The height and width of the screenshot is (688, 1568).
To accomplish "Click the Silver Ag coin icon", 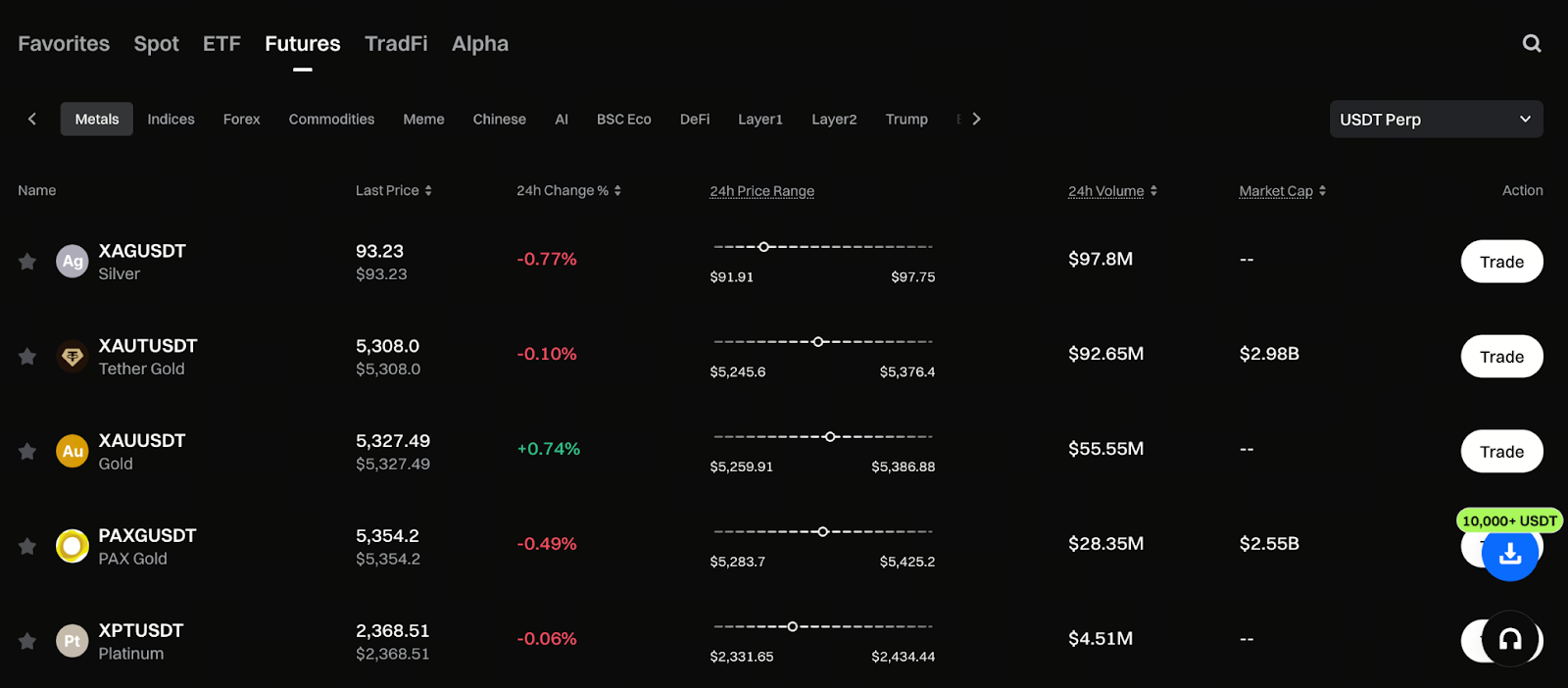I will [x=73, y=261].
